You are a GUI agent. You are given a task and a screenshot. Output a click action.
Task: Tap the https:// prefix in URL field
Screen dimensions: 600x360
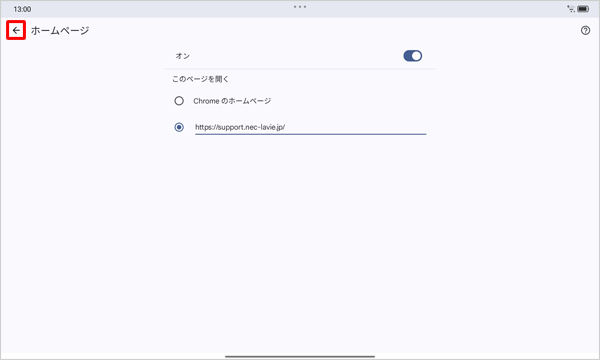point(206,127)
